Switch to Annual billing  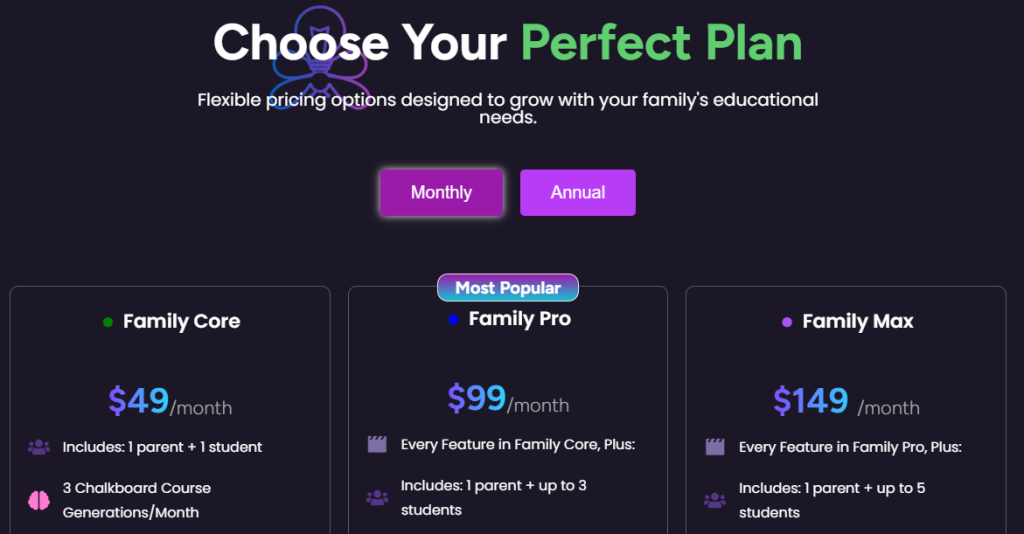coord(577,192)
